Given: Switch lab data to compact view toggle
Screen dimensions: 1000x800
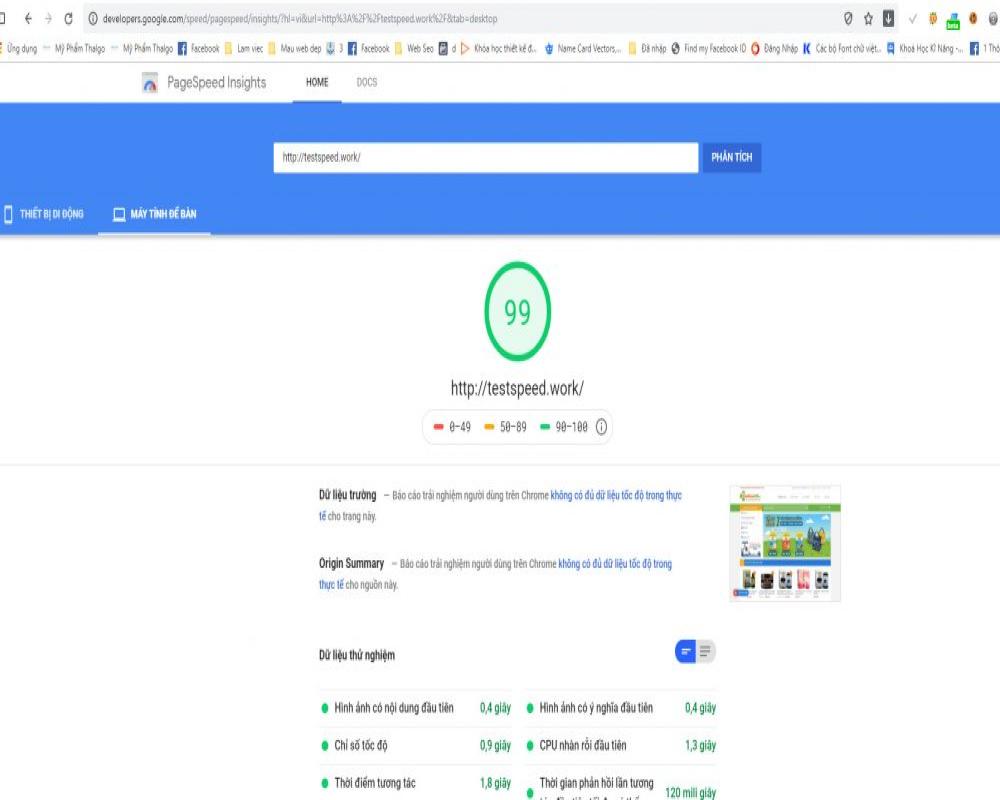Looking at the screenshot, I should pyautogui.click(x=686, y=652).
